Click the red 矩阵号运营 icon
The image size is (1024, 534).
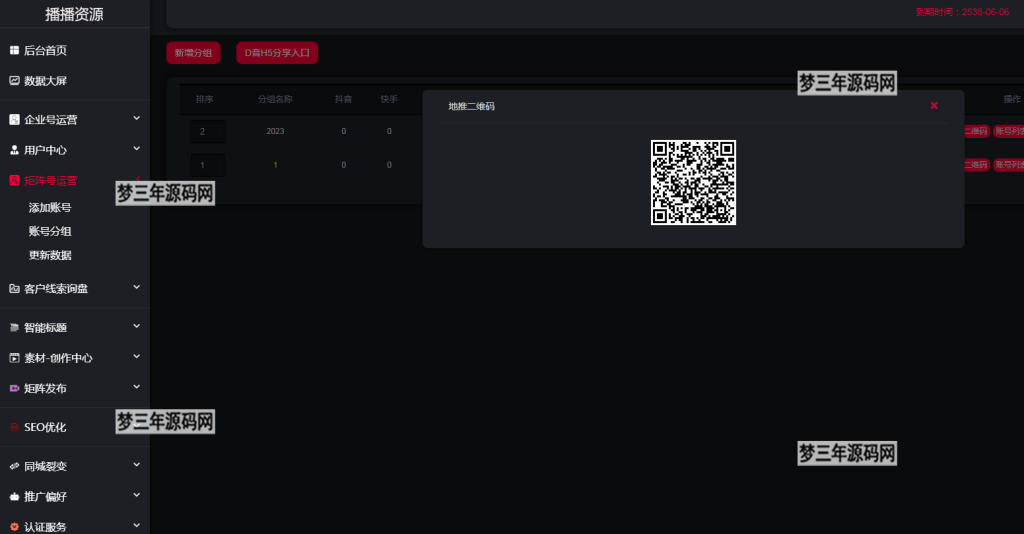(x=14, y=180)
